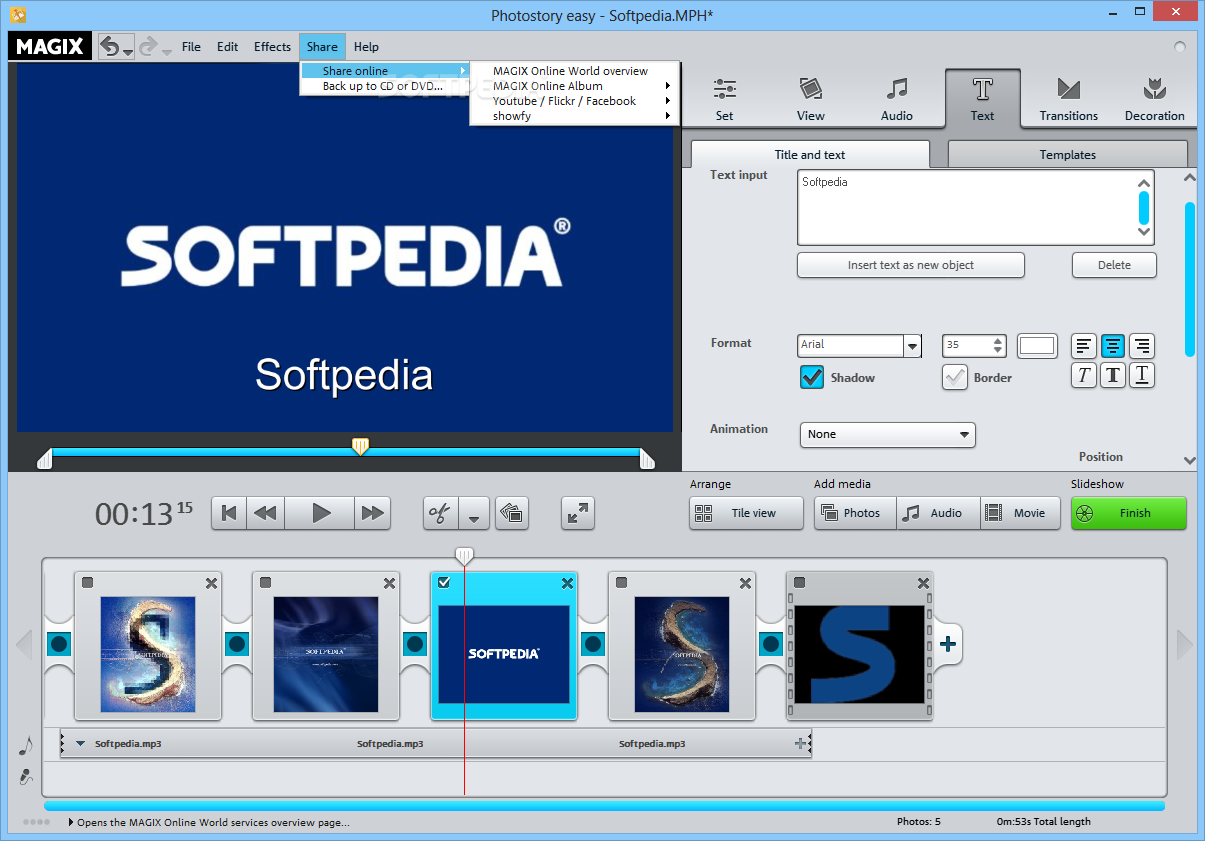
Task: Open the Animation dropdown set to None
Action: (x=887, y=434)
